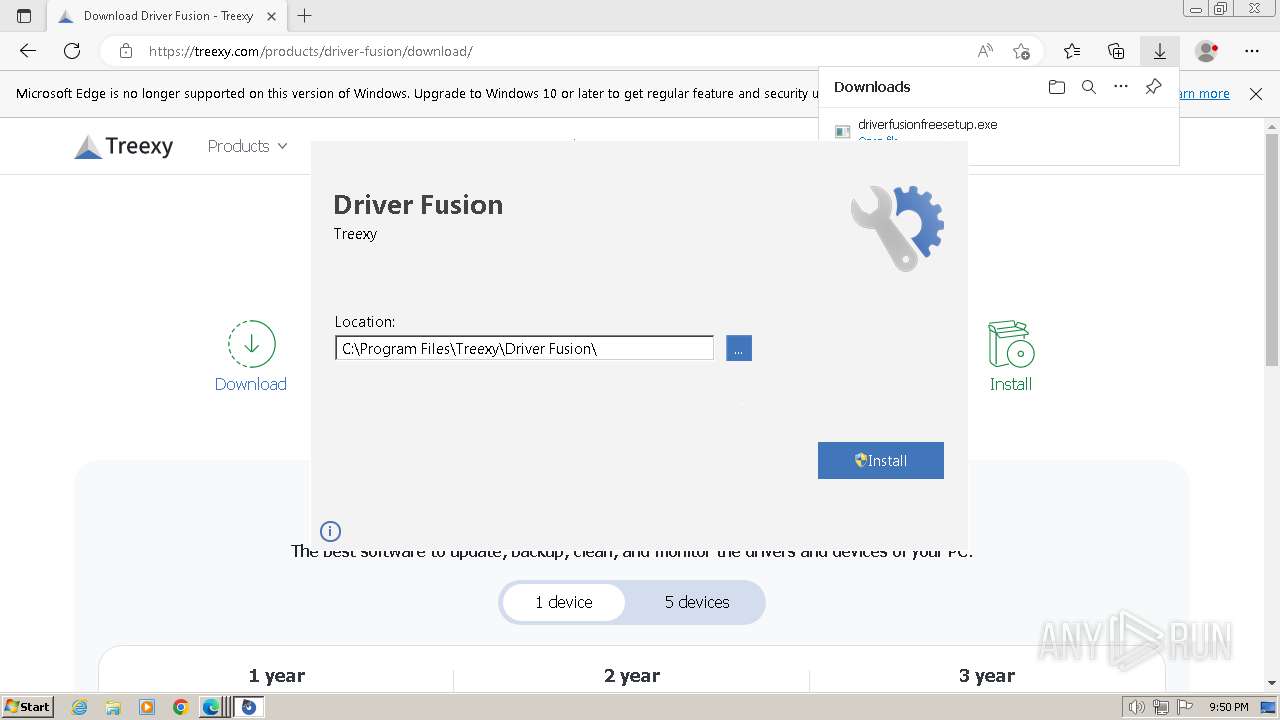The height and width of the screenshot is (720, 1280).
Task: Switch to the Driver Fusion setup taskbar item
Action: [x=248, y=707]
